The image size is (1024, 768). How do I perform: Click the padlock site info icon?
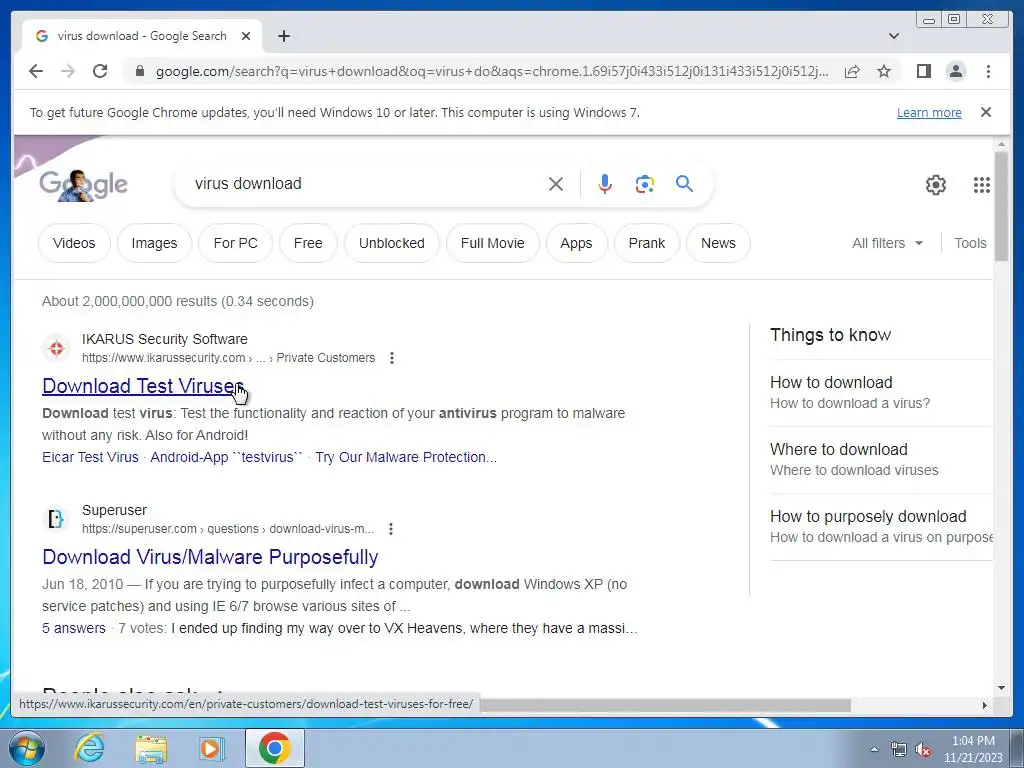tap(139, 71)
